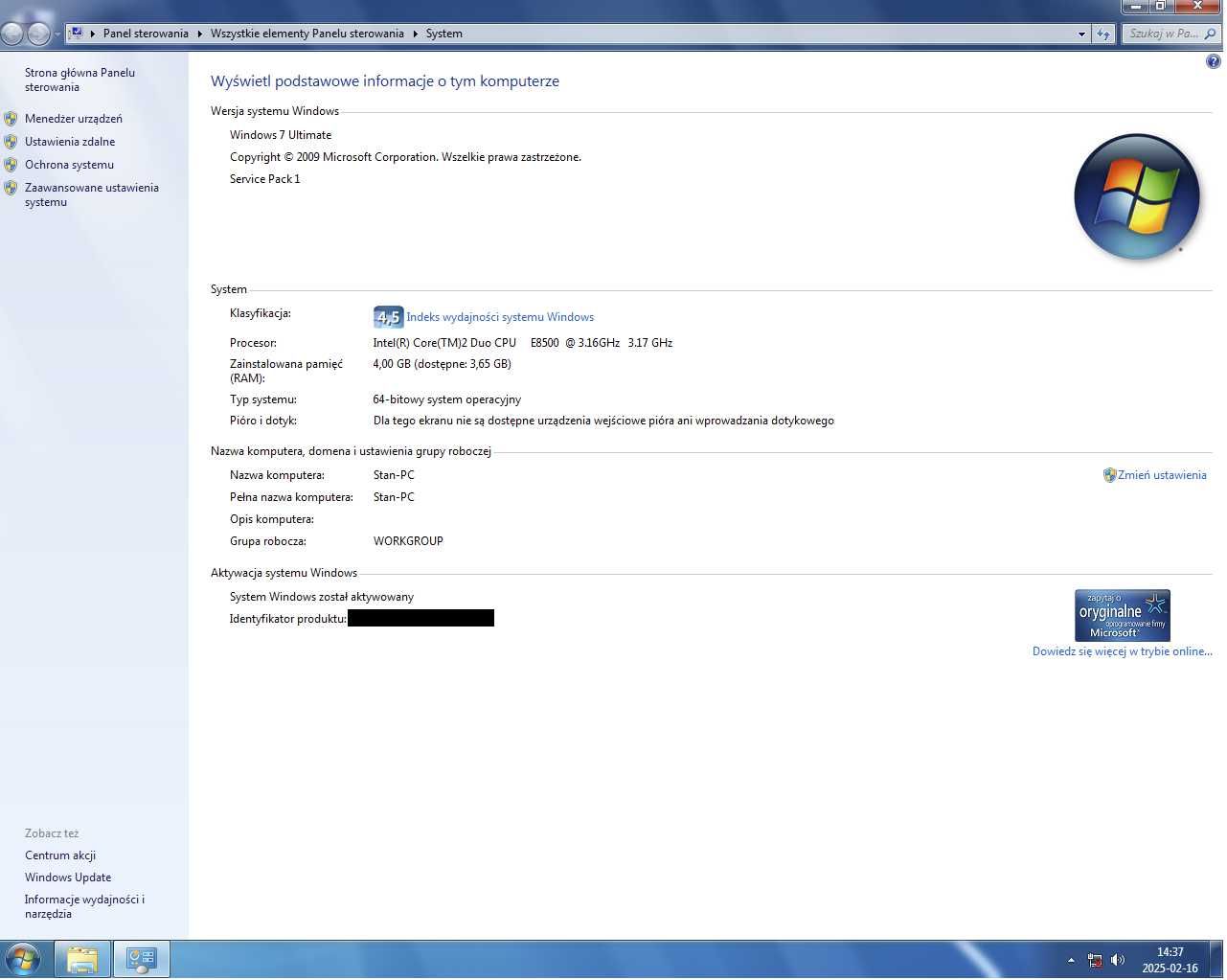
Task: Click the Intel(R) Core(TM)2 Duo CPU value
Action: click(x=522, y=343)
